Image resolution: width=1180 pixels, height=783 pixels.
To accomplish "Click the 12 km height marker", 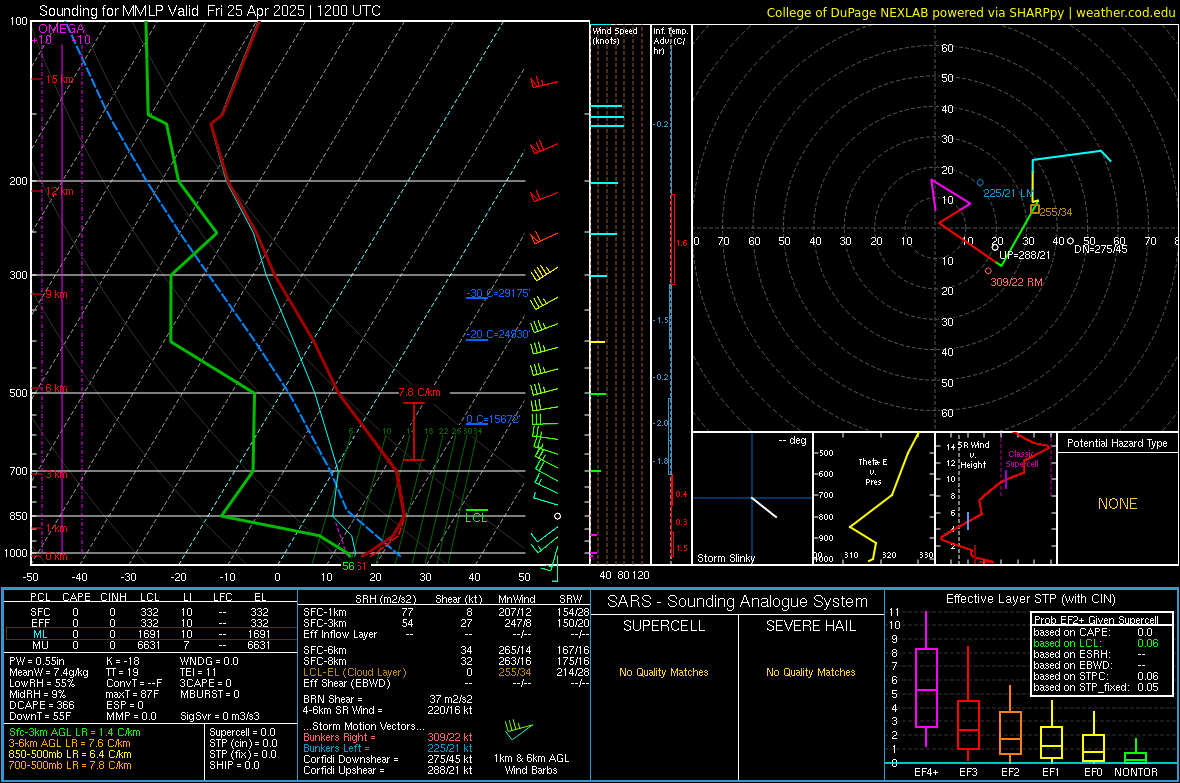I will tap(60, 191).
